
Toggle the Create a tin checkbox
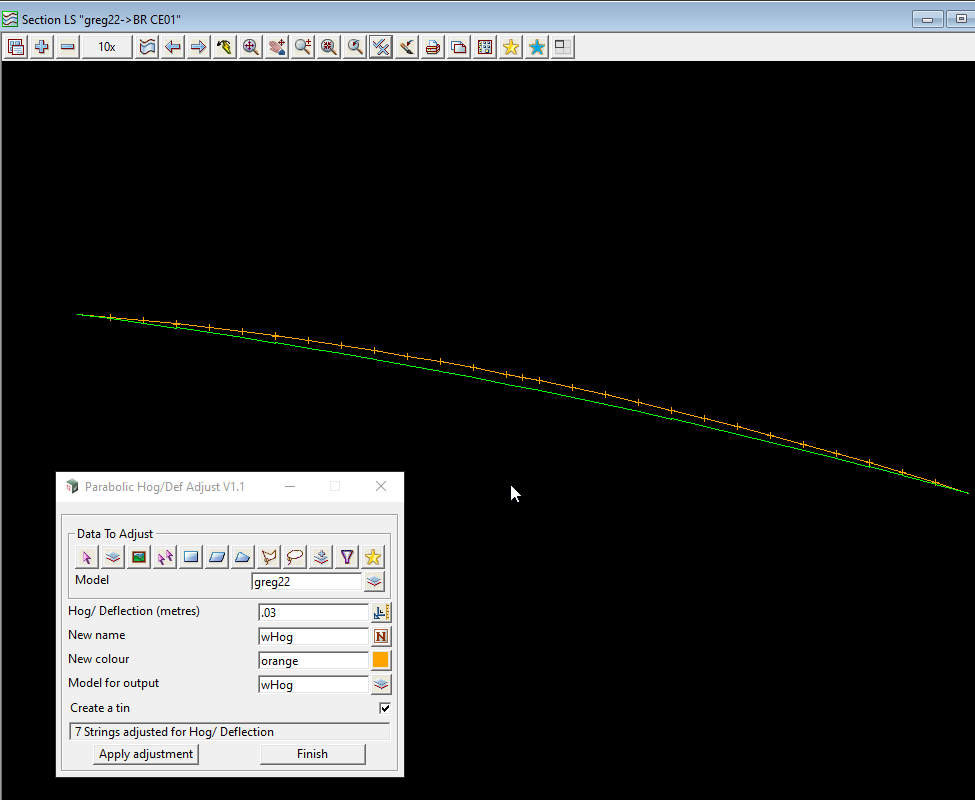[385, 708]
